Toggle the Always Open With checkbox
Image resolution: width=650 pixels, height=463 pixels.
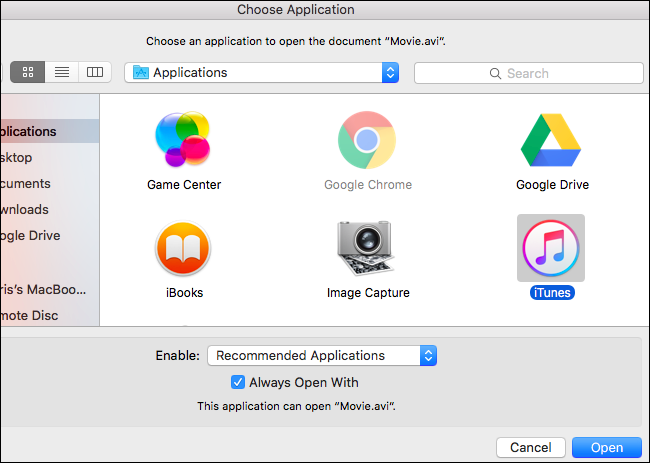[238, 382]
